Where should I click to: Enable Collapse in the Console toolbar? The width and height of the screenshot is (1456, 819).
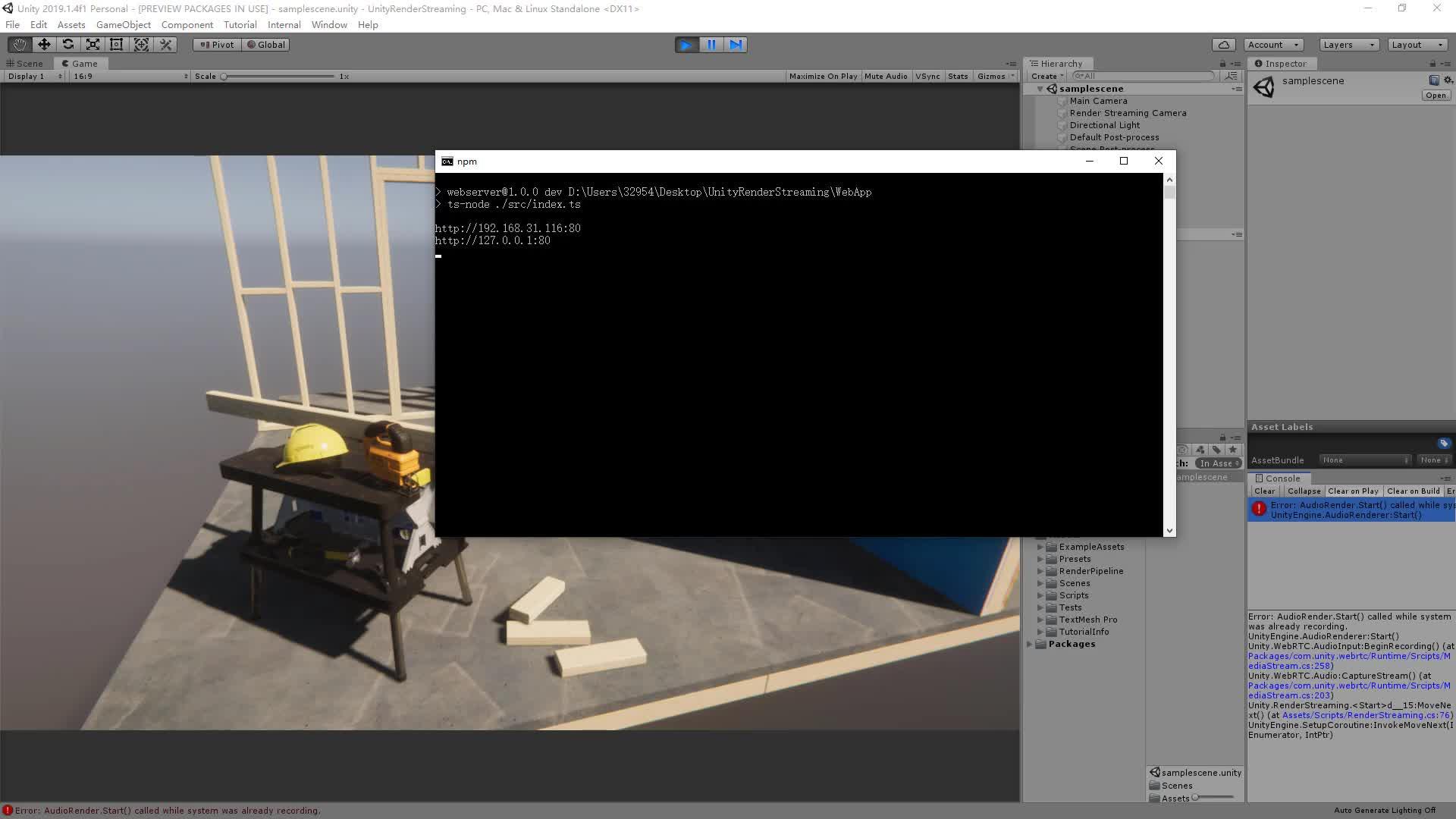[x=1304, y=491]
